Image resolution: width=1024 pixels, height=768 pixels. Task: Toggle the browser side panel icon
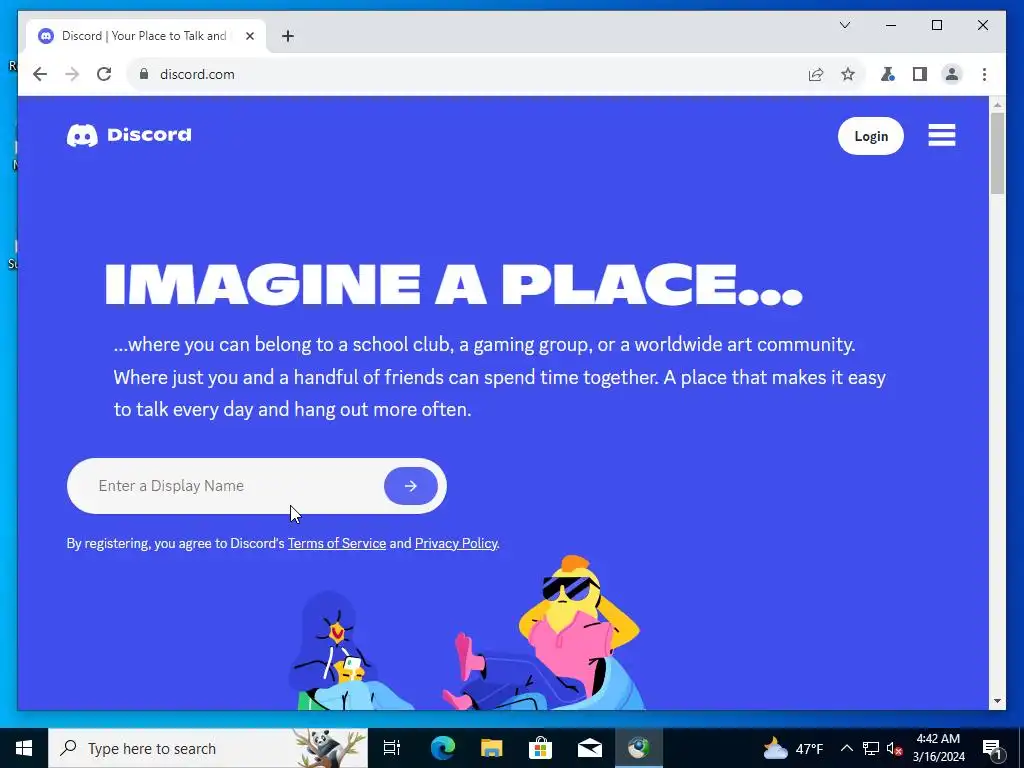click(x=920, y=74)
